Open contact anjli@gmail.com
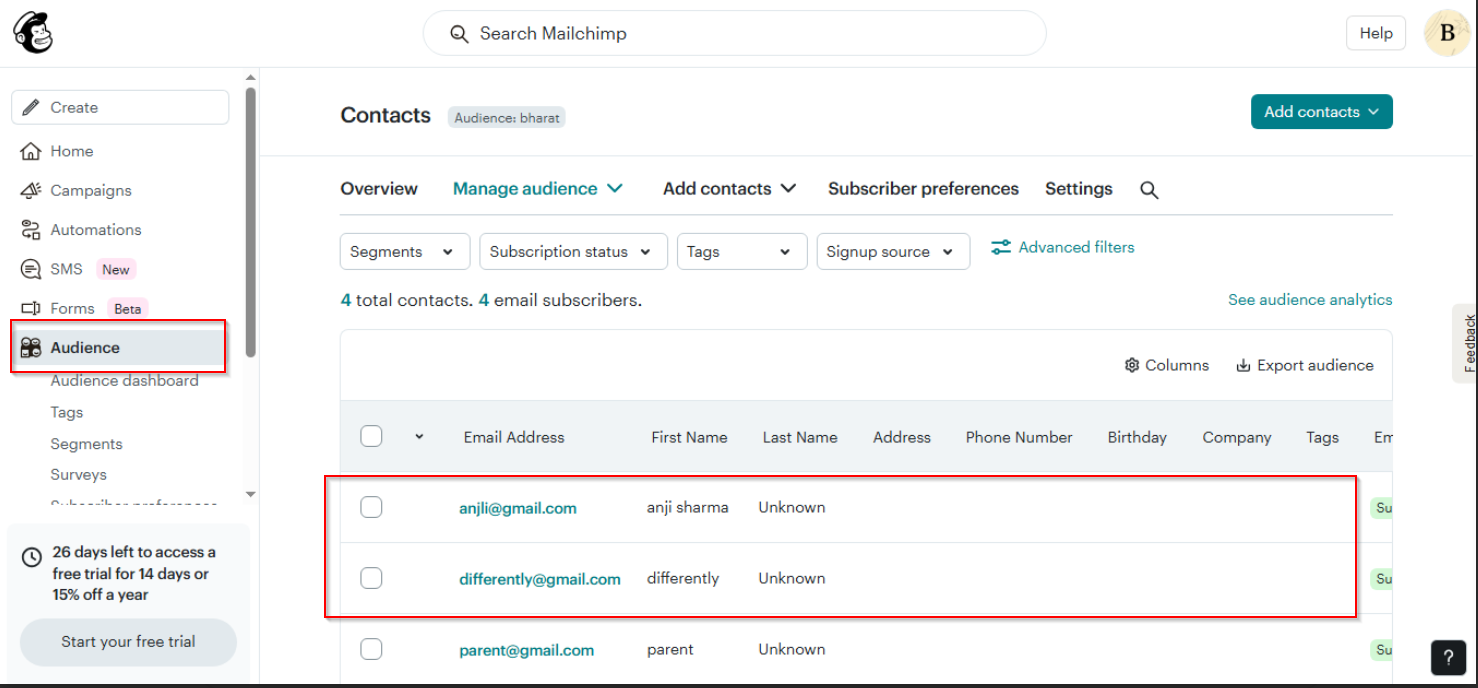The height and width of the screenshot is (688, 1478). 518,508
